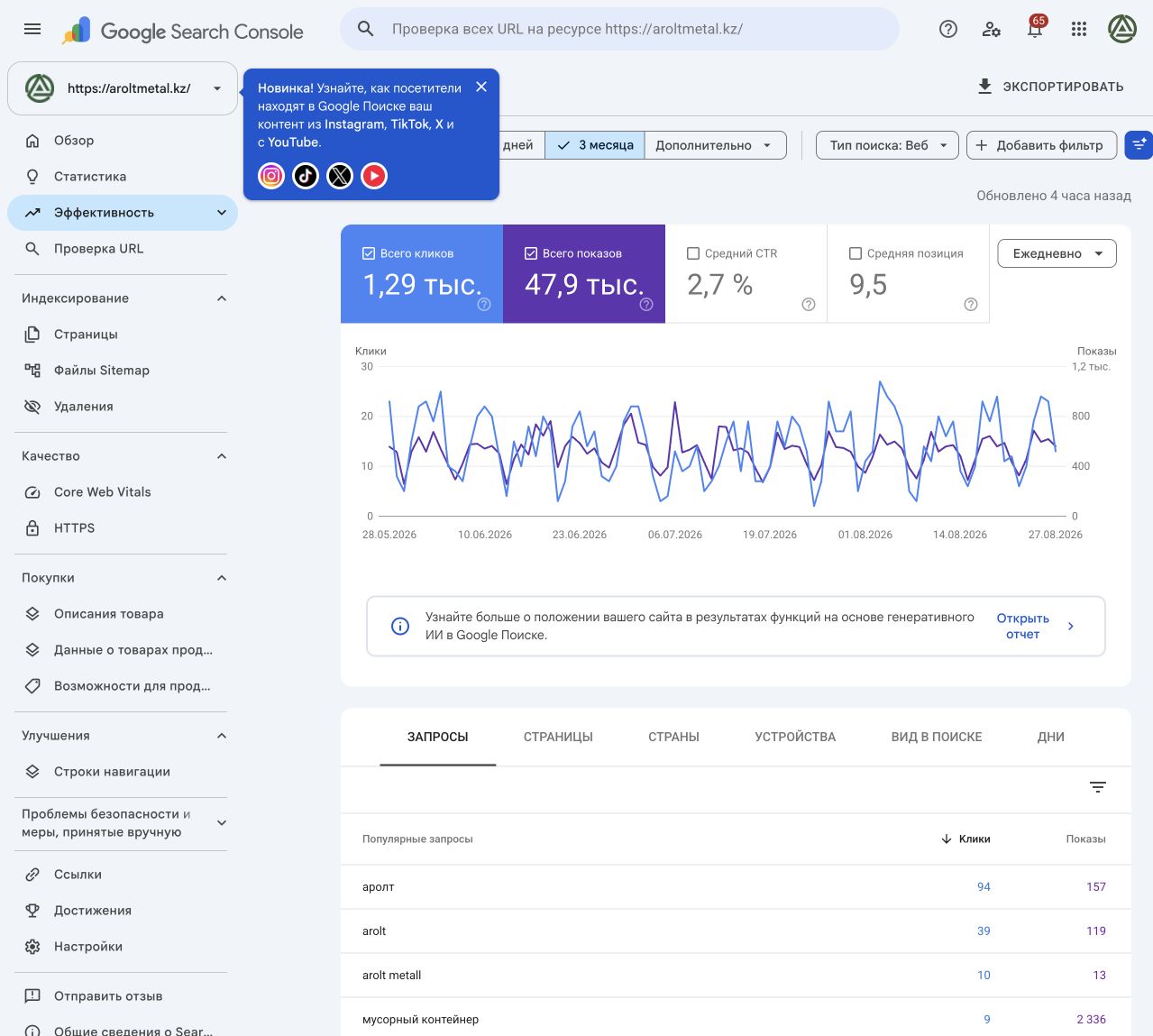Sort by Клики column arrow
Viewport: 1153px width, 1036px height.
[x=947, y=839]
